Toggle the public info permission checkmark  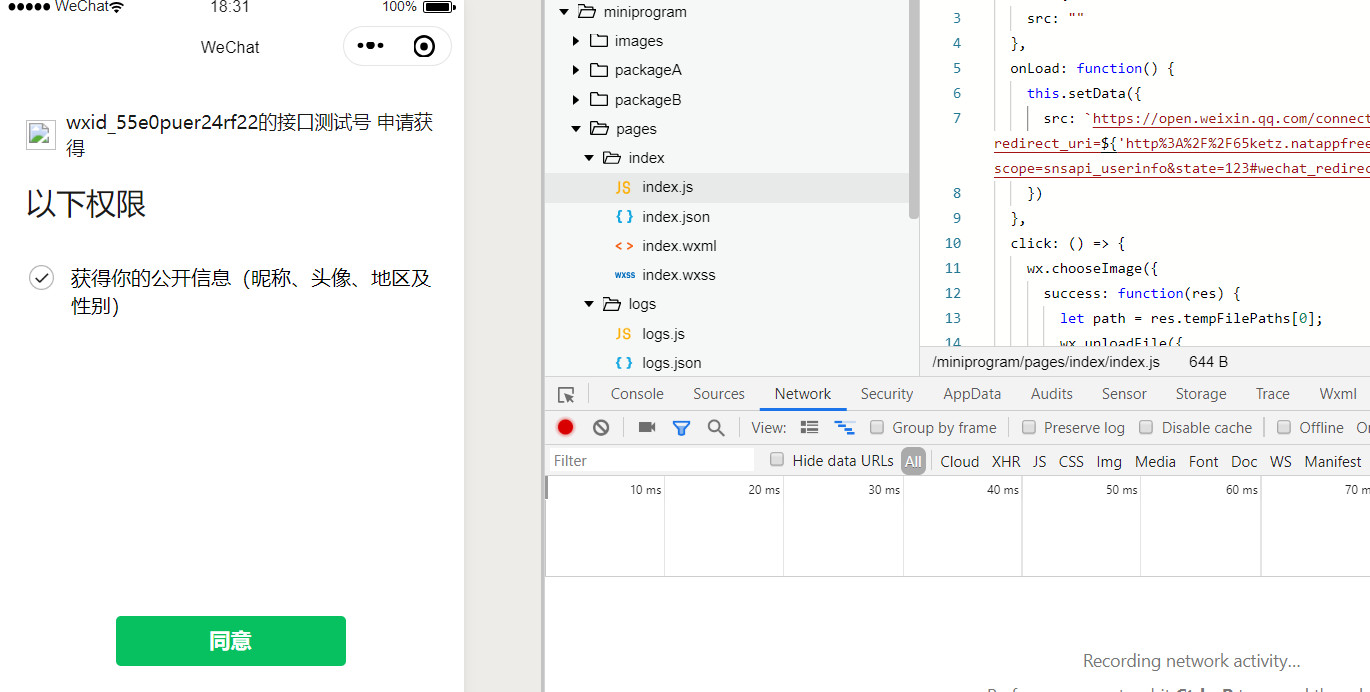[x=41, y=278]
